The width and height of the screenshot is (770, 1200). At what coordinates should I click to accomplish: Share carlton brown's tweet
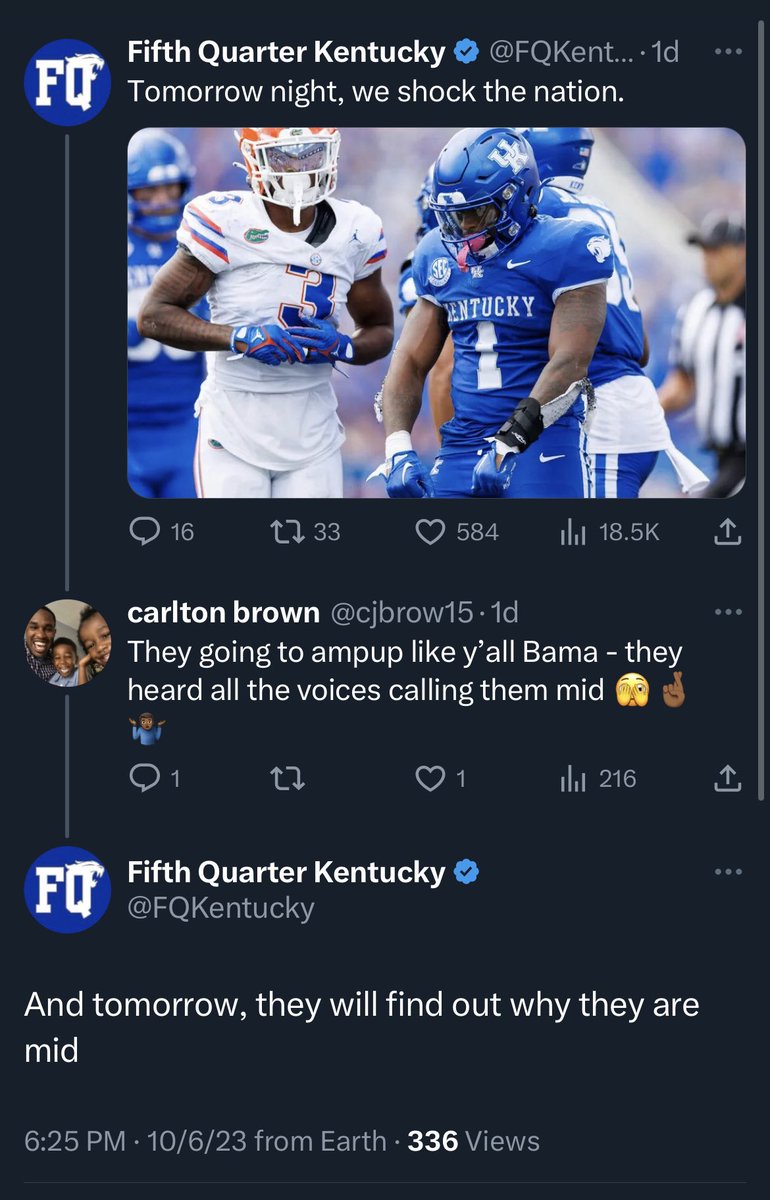tap(728, 778)
